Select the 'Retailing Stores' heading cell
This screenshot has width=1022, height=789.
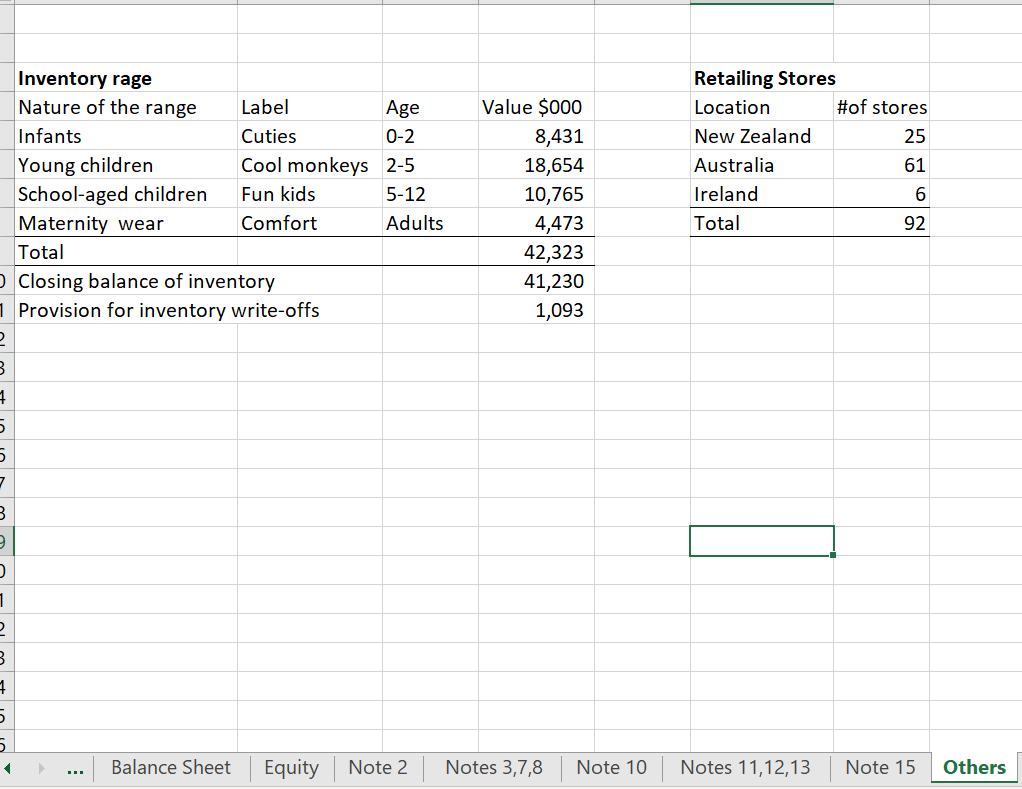(x=761, y=78)
